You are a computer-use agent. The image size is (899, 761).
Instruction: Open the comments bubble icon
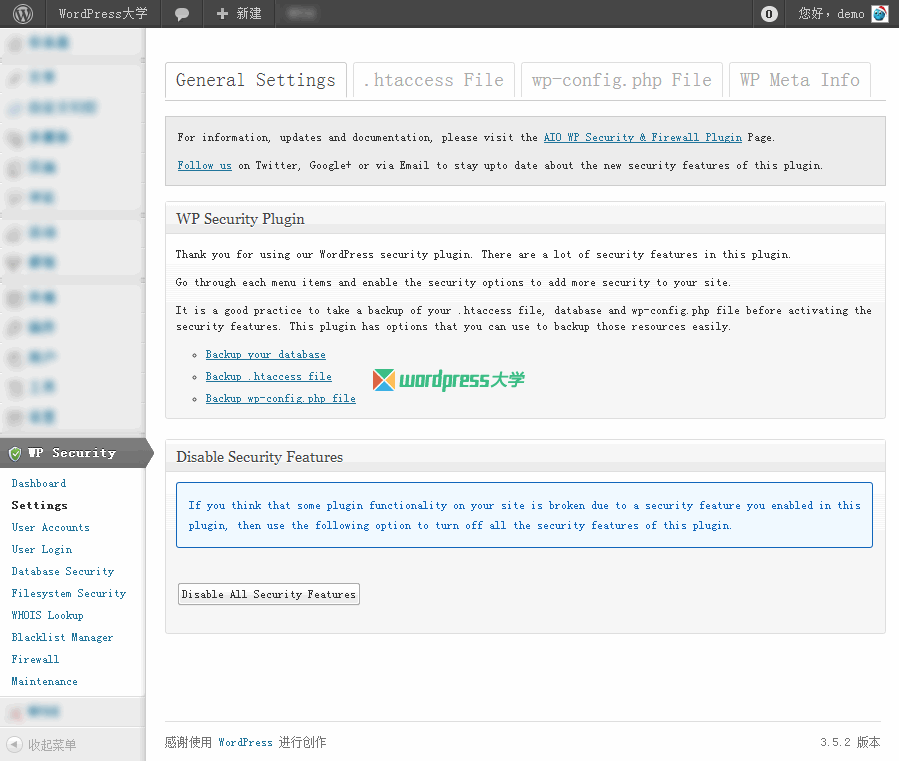click(x=182, y=14)
